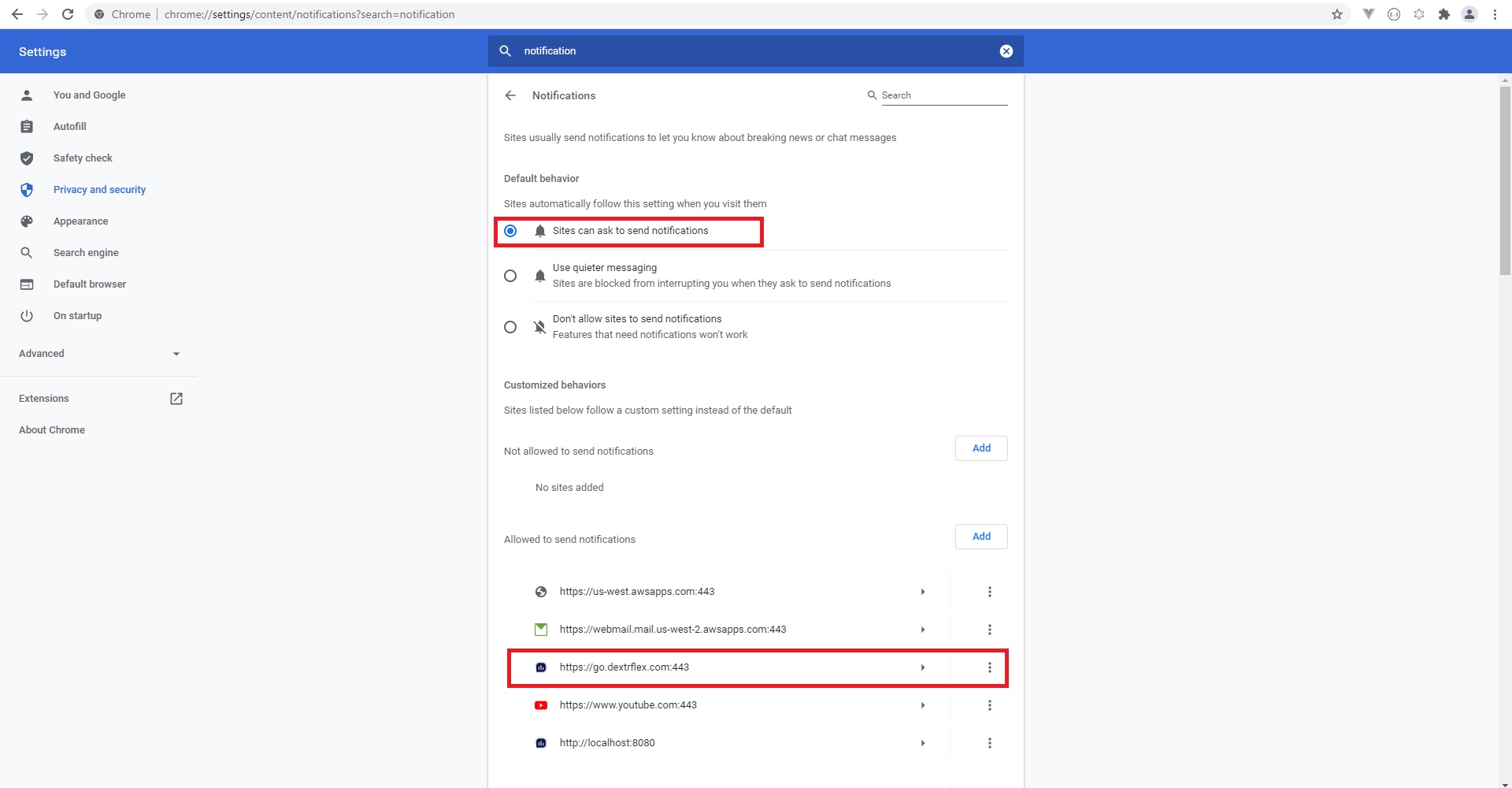Click the http://localhost:8080 entry
The image size is (1512, 788).
607,743
